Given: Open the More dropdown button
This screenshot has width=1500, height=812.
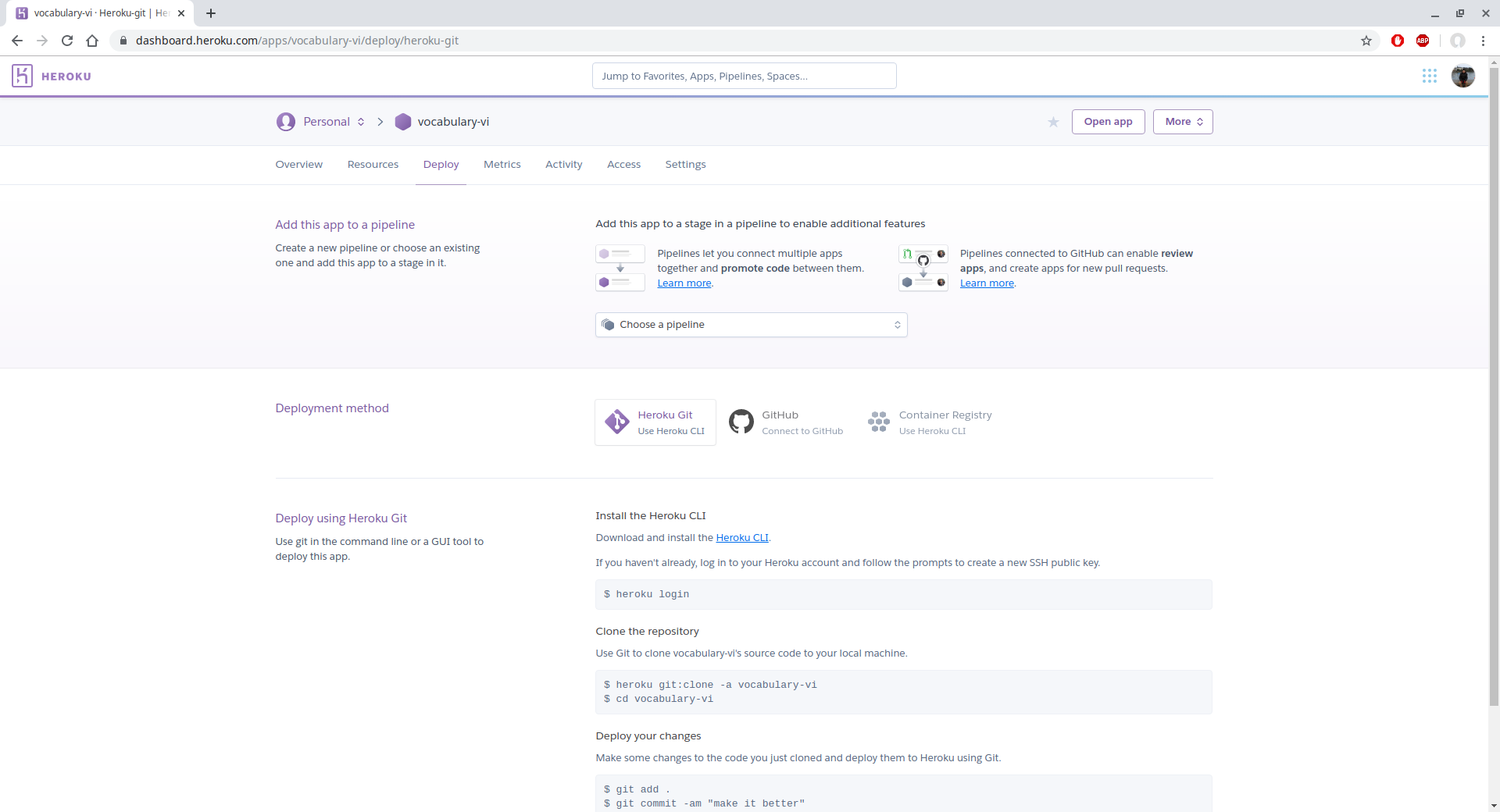Looking at the screenshot, I should pyautogui.click(x=1183, y=122).
